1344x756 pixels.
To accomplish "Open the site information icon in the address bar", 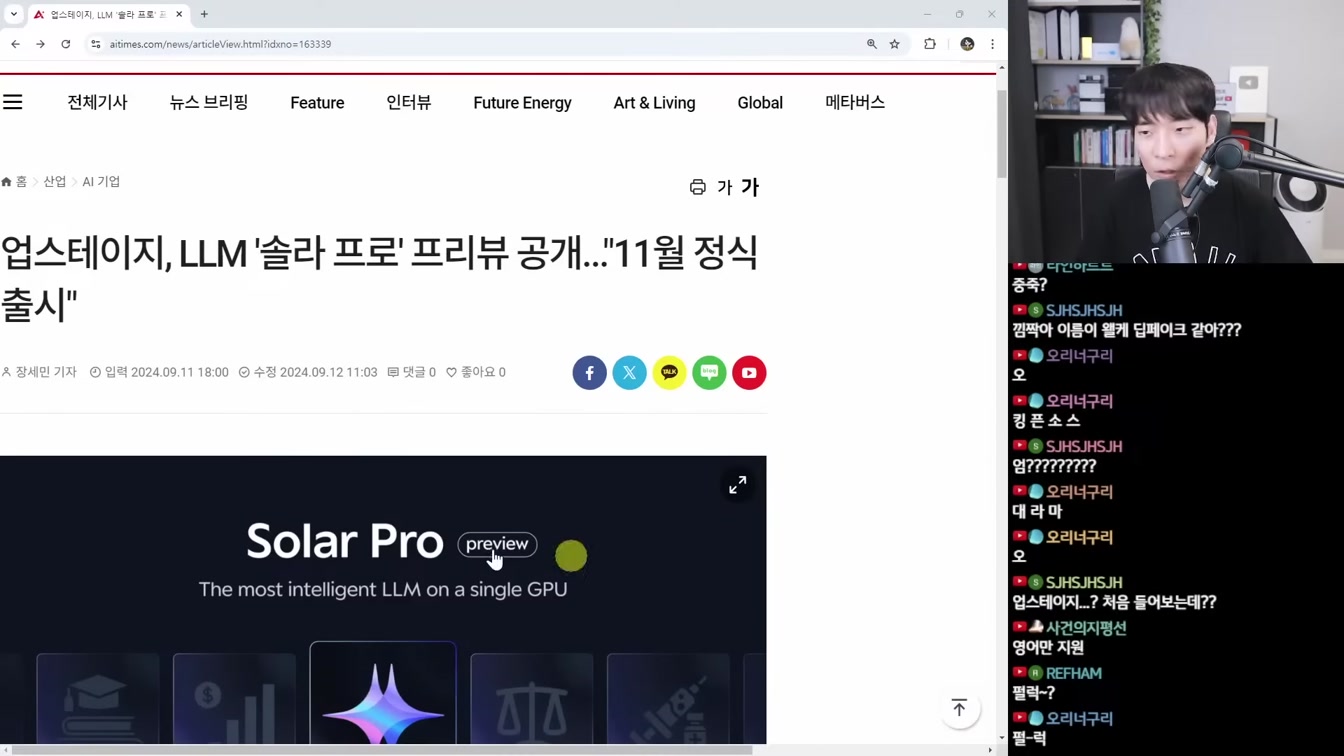I will coord(96,44).
